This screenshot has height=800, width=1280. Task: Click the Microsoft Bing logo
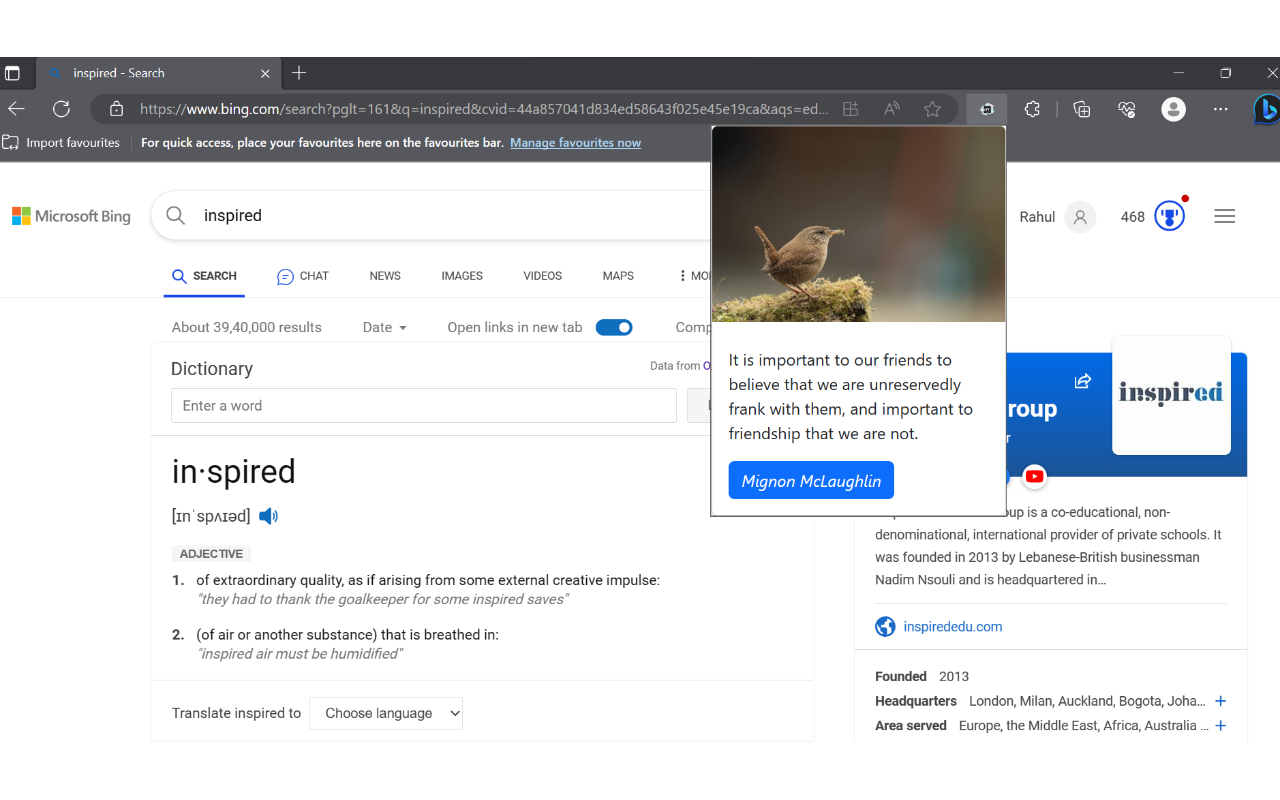(71, 216)
